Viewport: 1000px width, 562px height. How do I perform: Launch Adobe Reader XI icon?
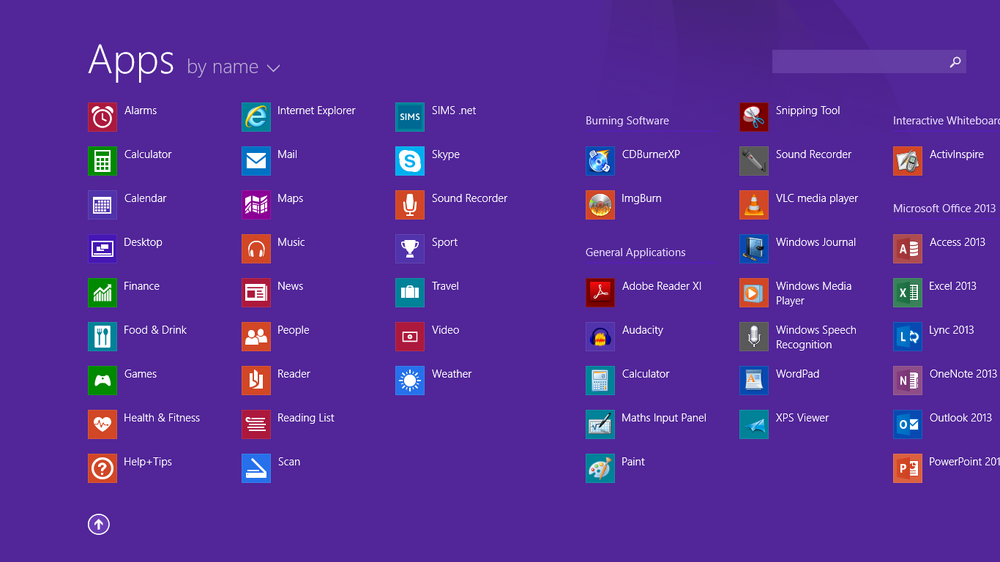(x=600, y=293)
